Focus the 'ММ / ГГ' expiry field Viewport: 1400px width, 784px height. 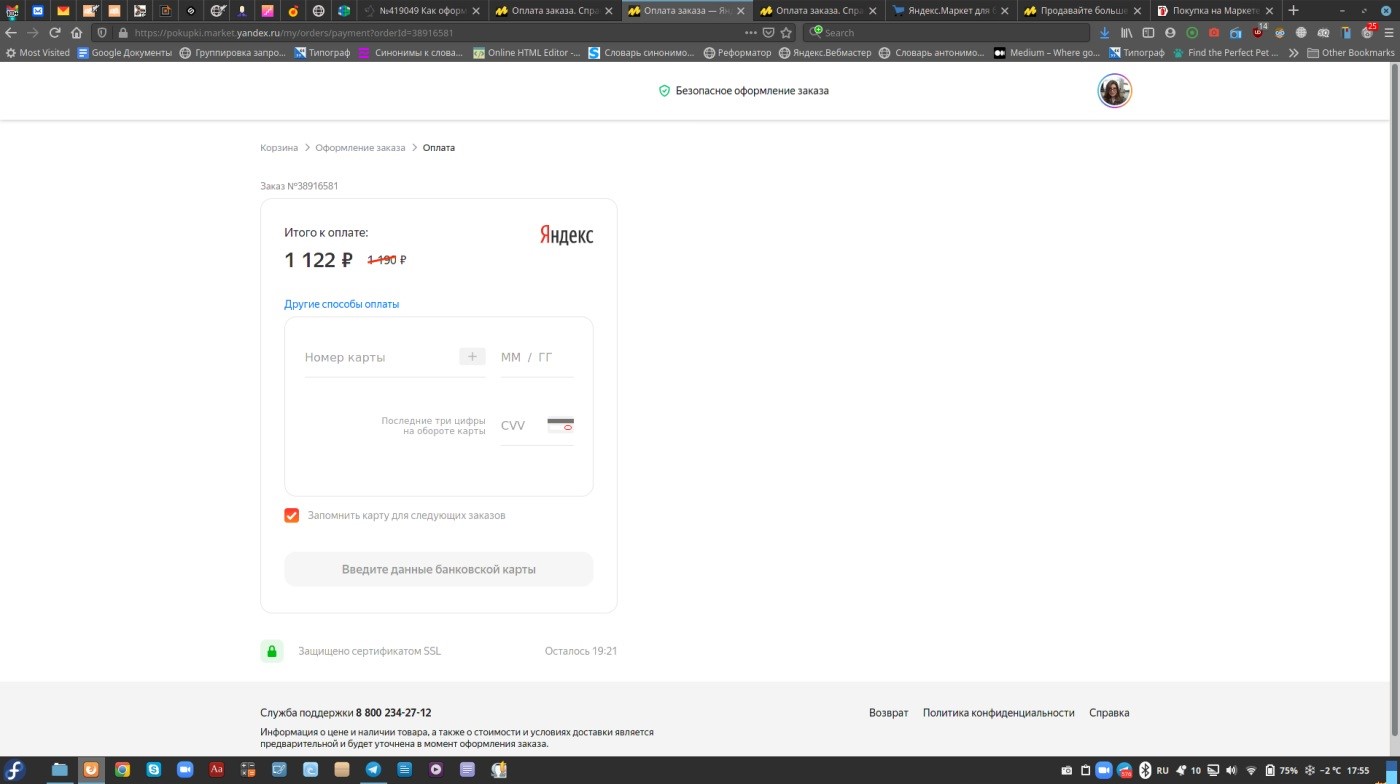[x=537, y=357]
